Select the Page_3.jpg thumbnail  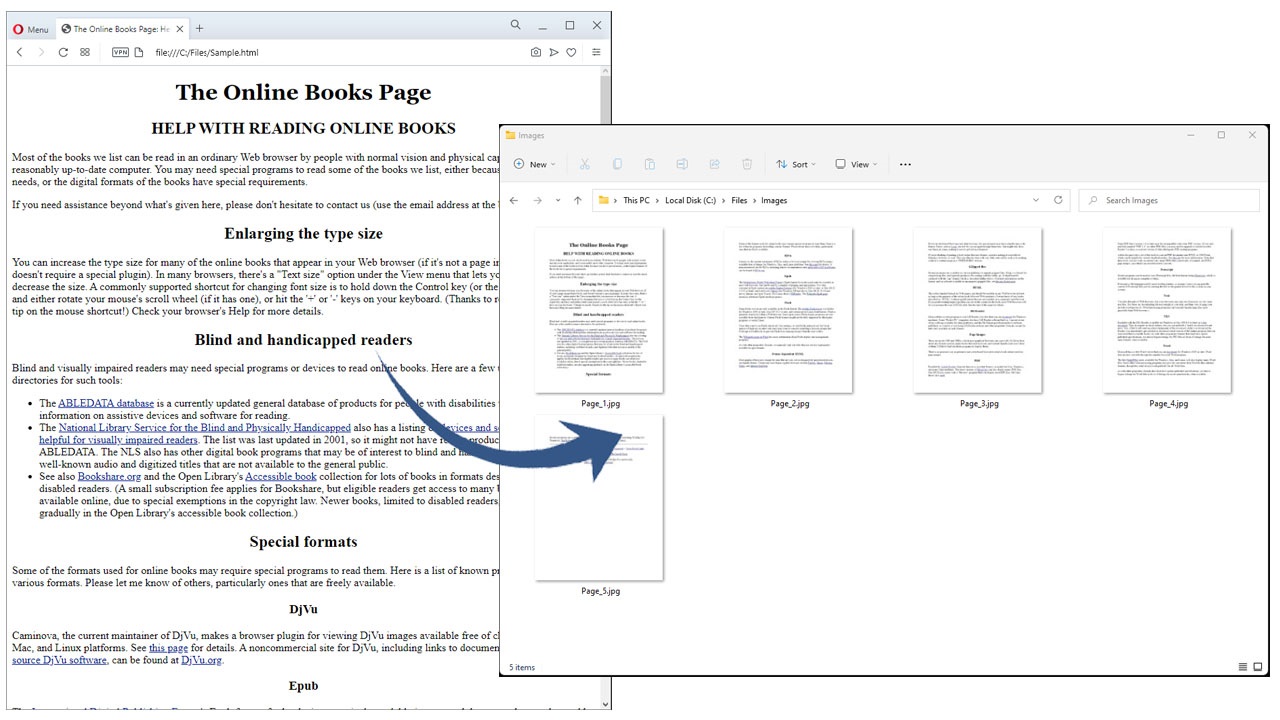[x=978, y=310]
